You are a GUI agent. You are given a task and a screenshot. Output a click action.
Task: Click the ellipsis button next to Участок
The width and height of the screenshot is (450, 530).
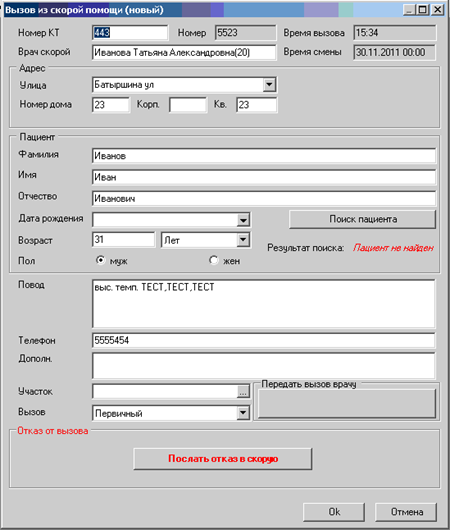click(x=243, y=392)
